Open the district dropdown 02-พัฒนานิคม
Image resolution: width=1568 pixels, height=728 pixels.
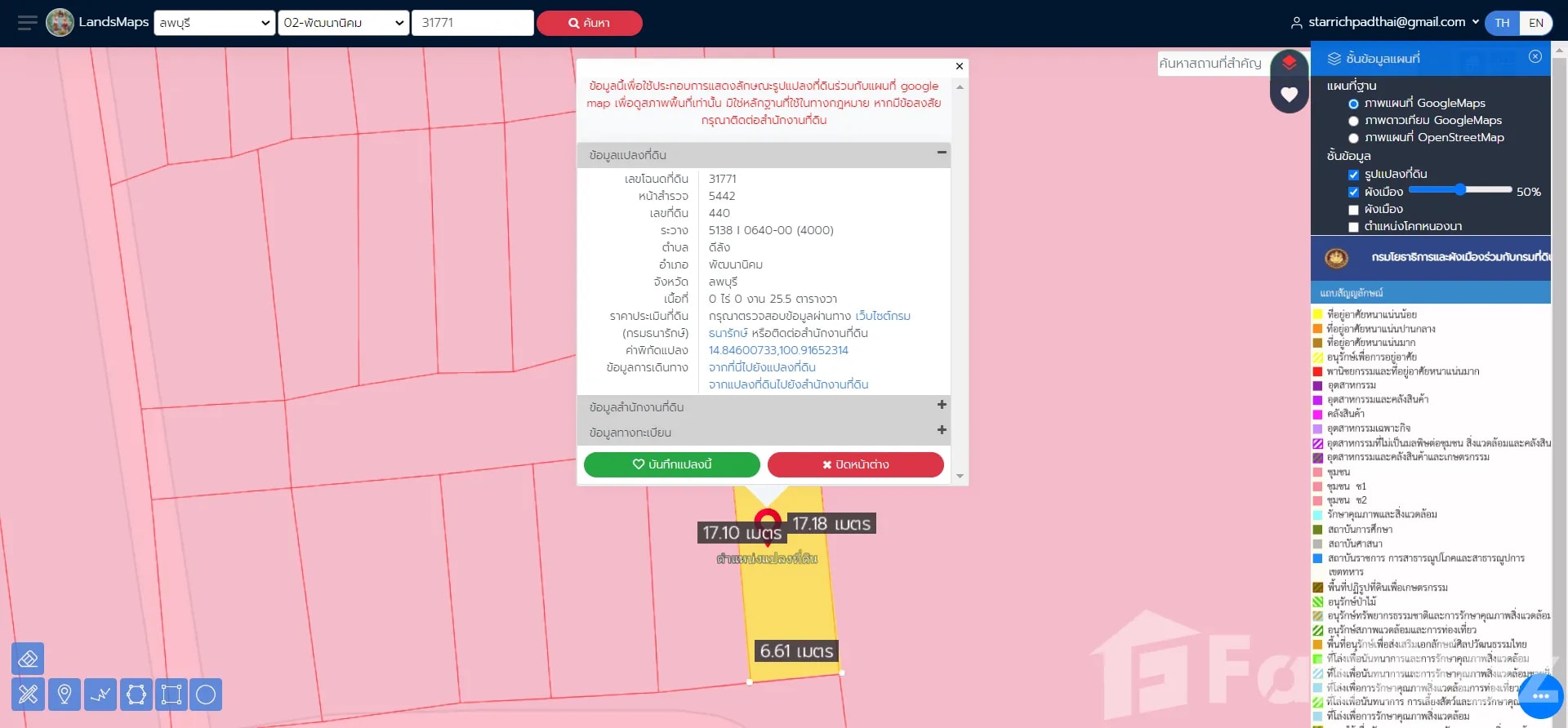tap(343, 23)
